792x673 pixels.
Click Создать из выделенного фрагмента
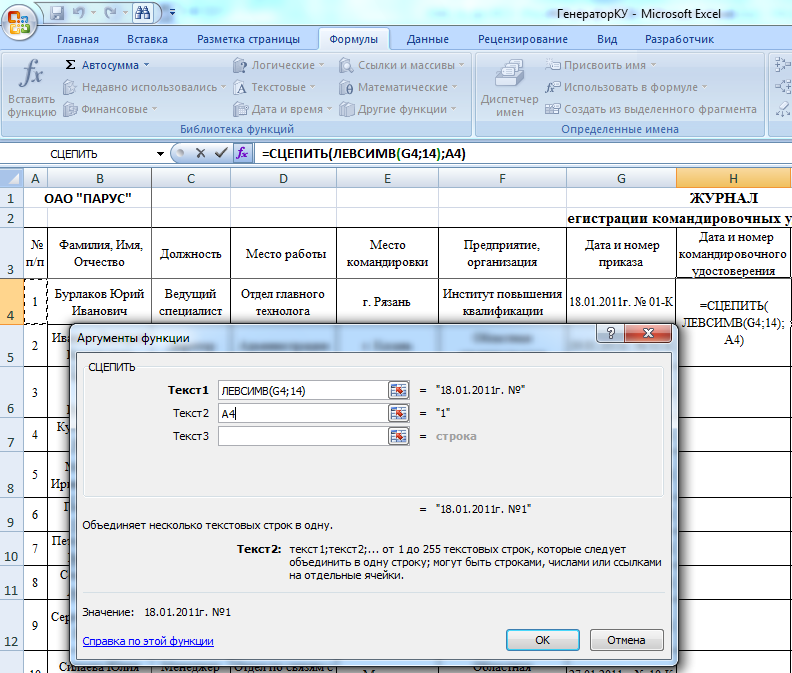(x=651, y=109)
